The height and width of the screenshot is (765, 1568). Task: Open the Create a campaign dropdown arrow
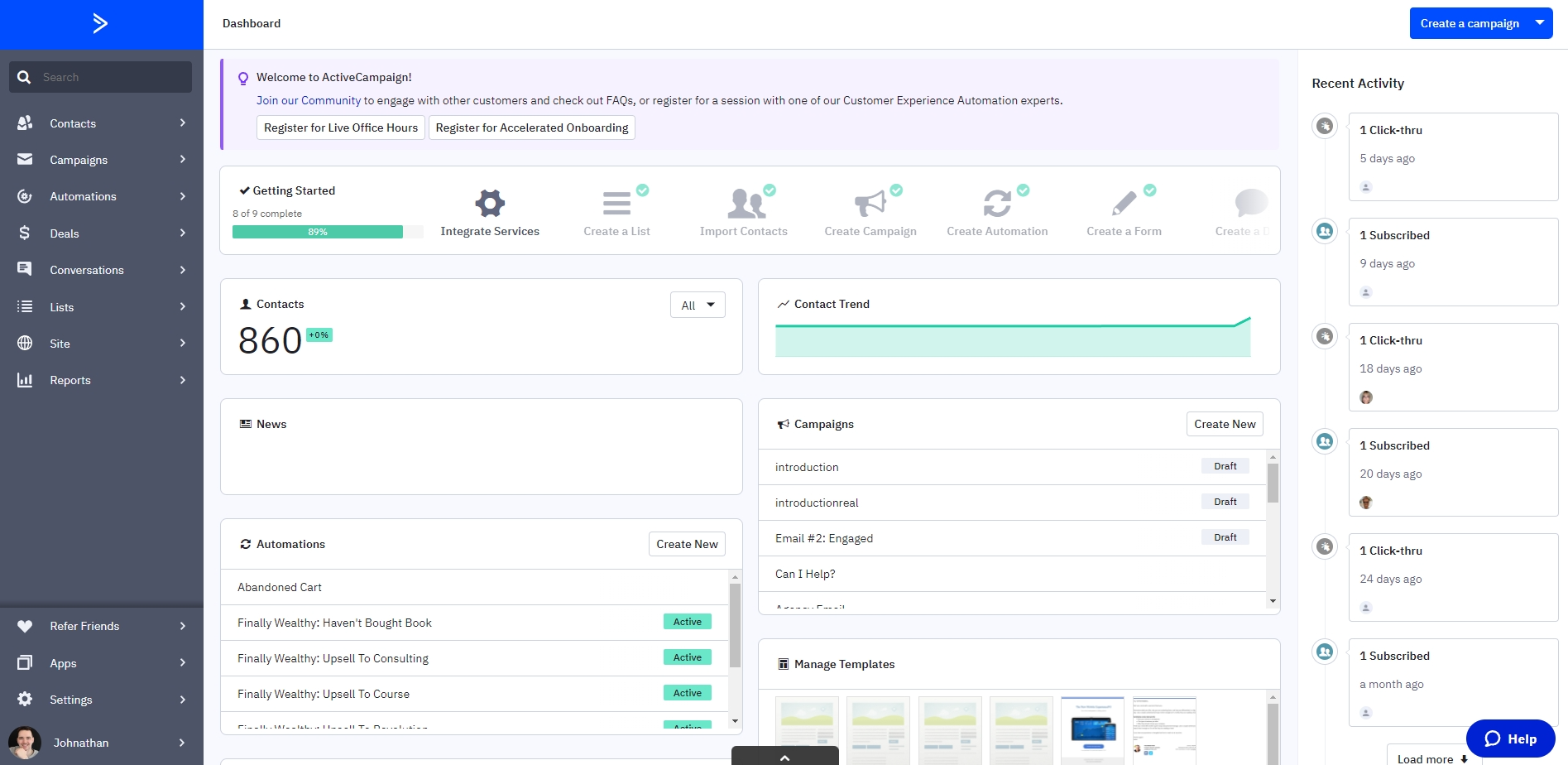click(1540, 23)
